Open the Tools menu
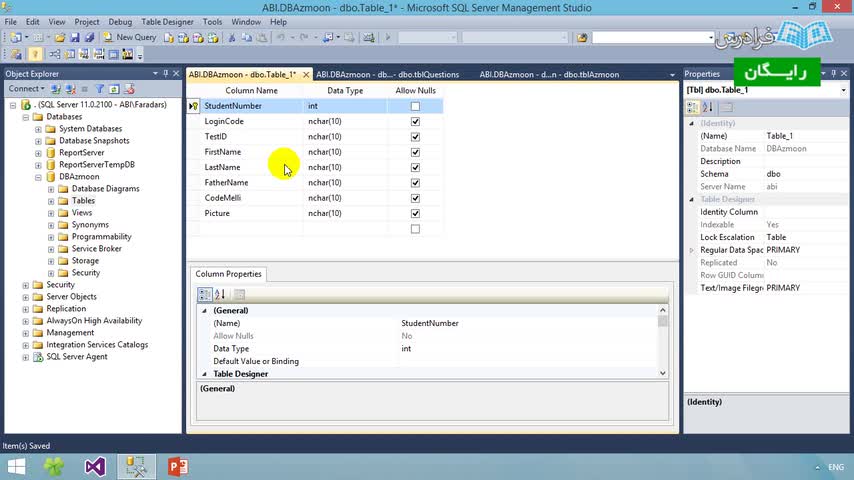The height and width of the screenshot is (480, 854). tap(212, 22)
